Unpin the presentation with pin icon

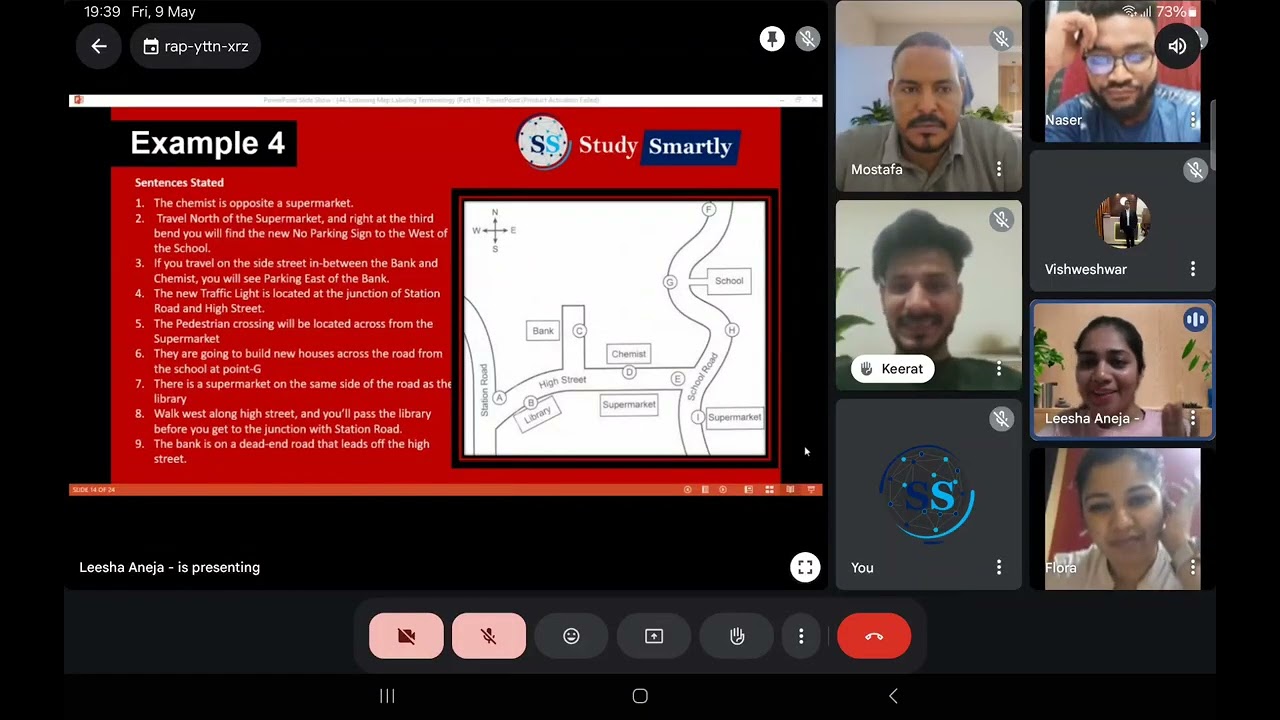(x=772, y=39)
